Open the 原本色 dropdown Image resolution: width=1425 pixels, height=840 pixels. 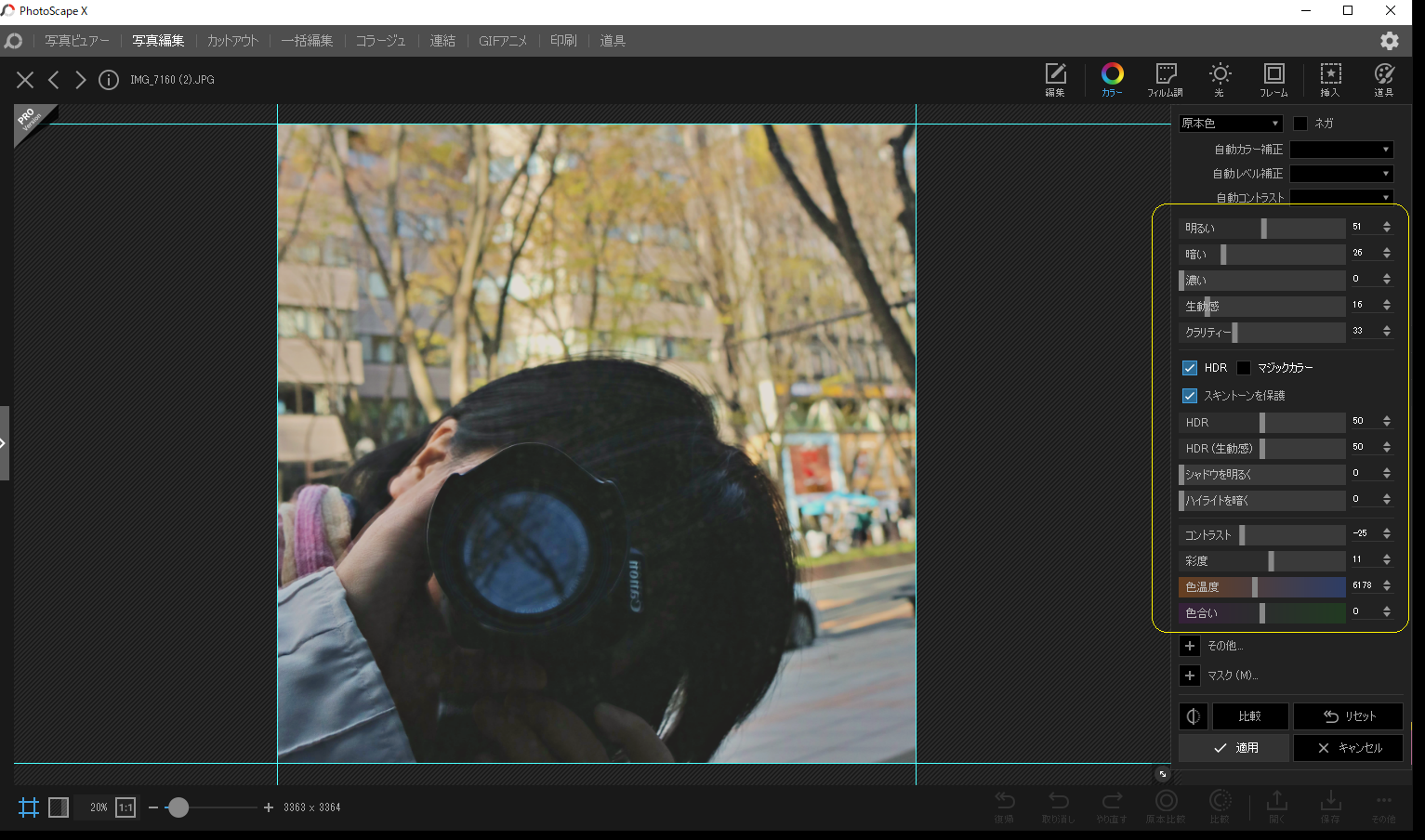[x=1230, y=123]
